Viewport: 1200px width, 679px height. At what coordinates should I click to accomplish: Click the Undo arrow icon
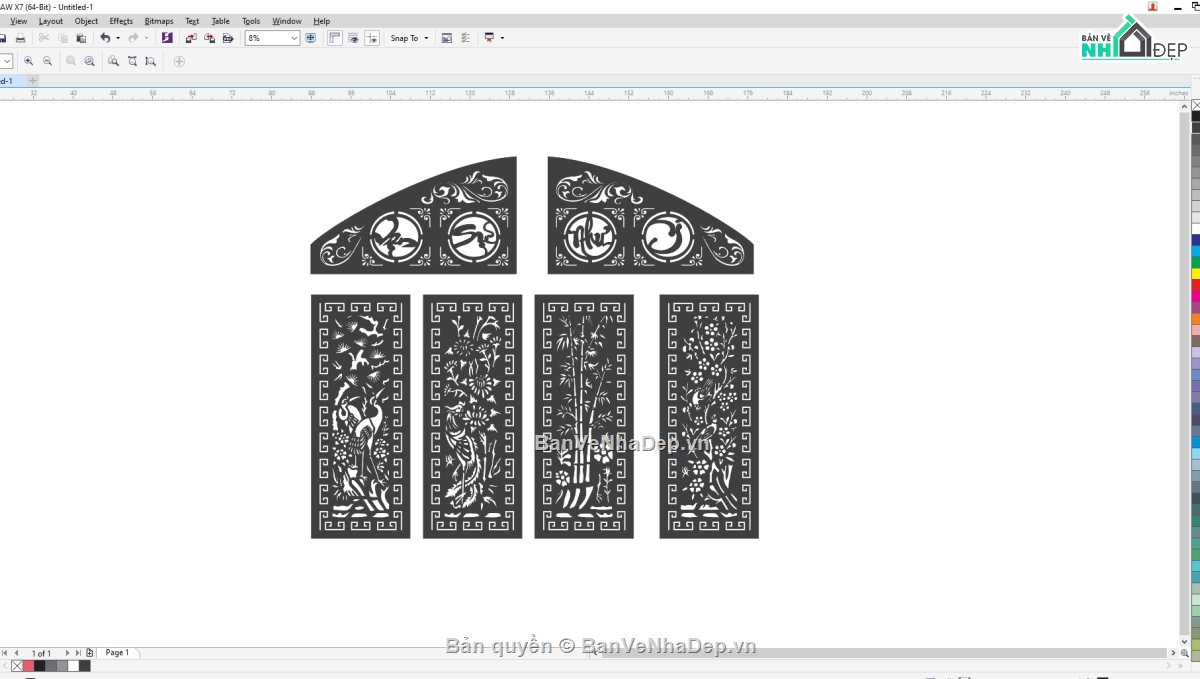click(x=105, y=38)
